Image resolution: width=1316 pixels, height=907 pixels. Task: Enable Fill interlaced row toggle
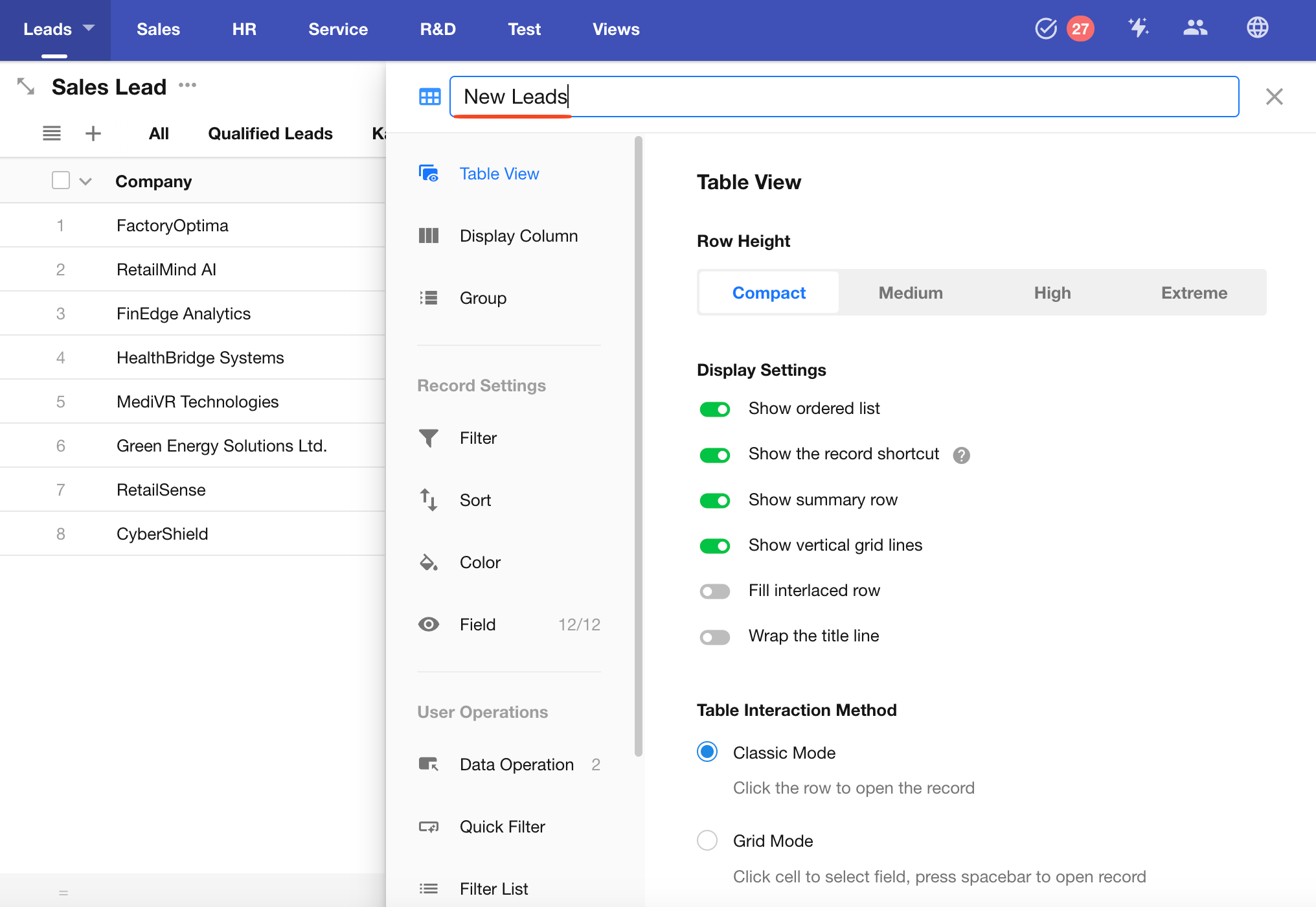(x=714, y=591)
